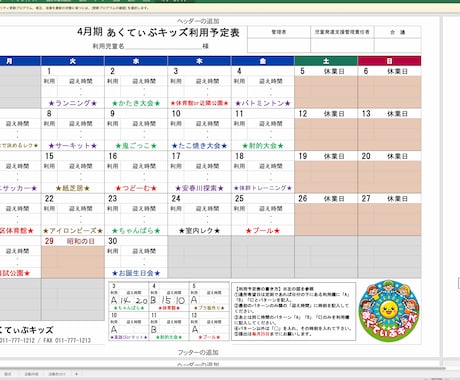Click the あくてぃぶキッズ sun logo image
460x380 pixels.
click(389, 311)
